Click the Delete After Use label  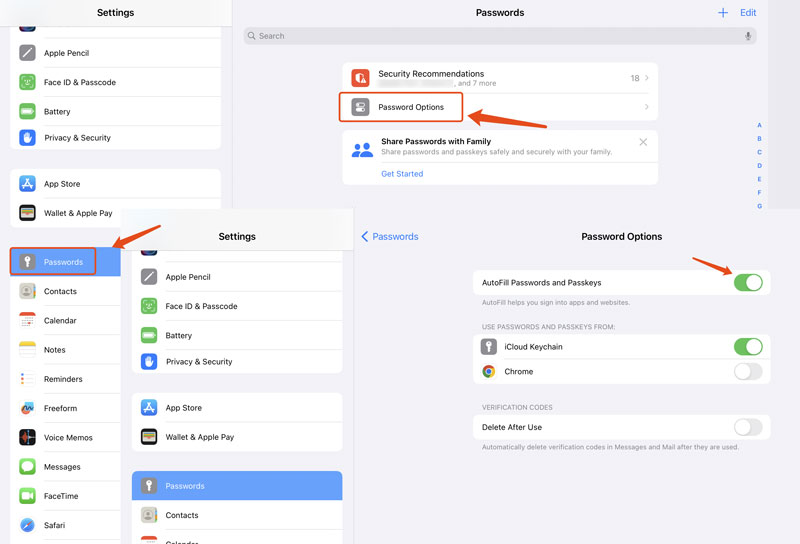click(x=512, y=427)
